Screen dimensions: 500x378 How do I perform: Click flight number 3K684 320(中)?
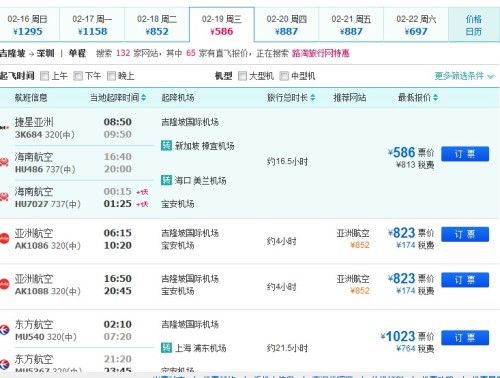pos(45,135)
